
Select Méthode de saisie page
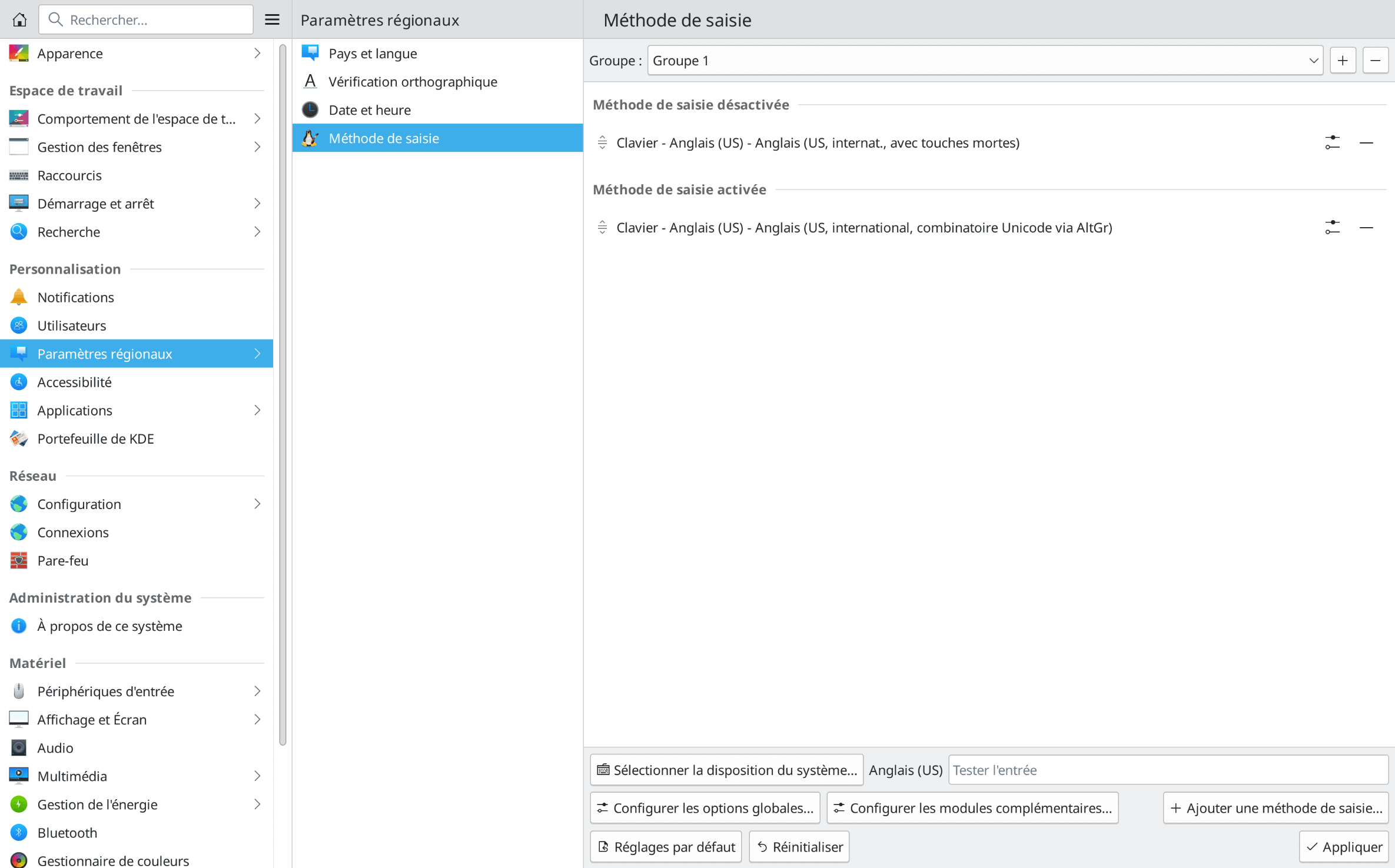click(437, 138)
